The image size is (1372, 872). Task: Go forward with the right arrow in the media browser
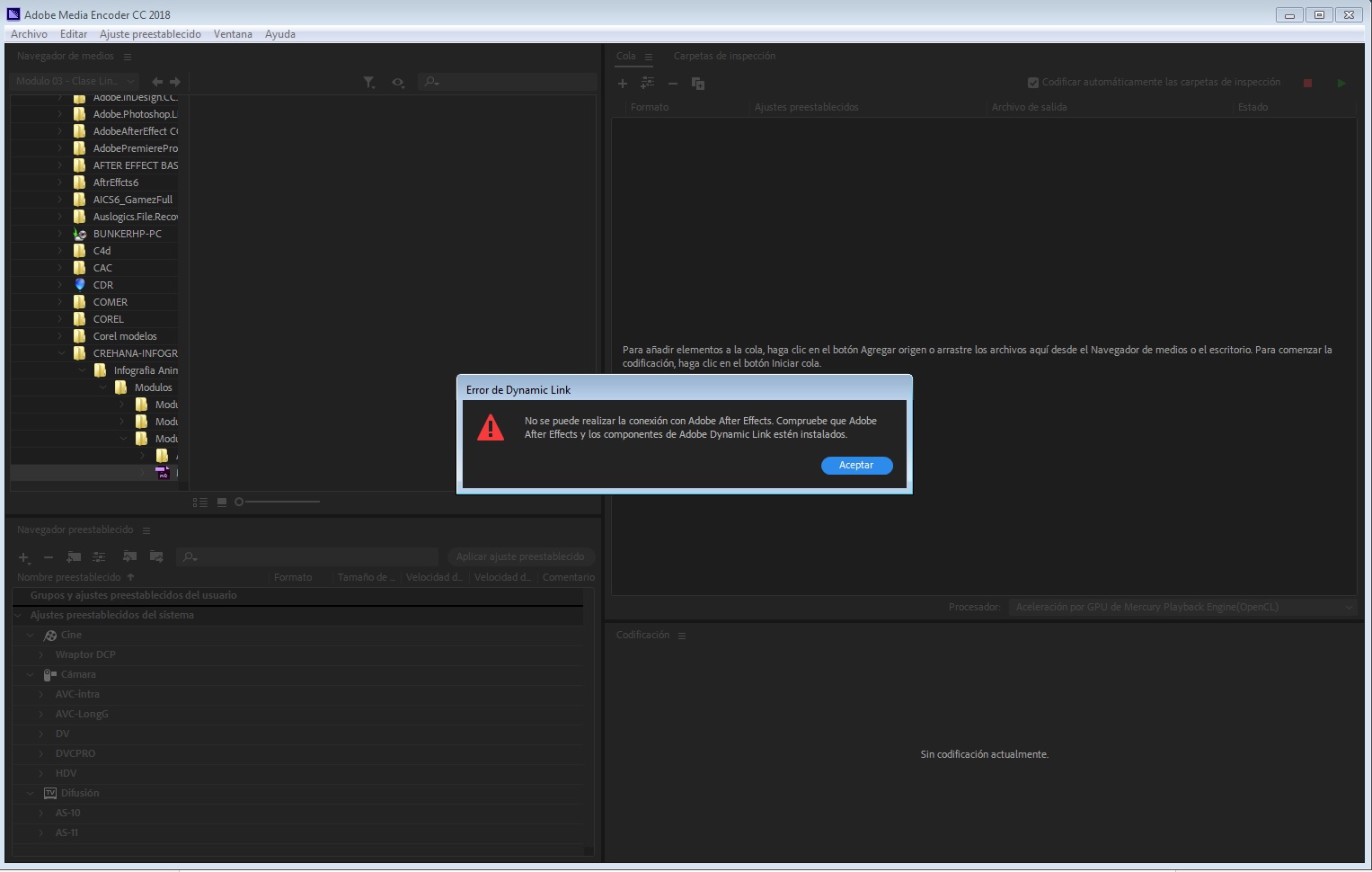click(x=175, y=82)
